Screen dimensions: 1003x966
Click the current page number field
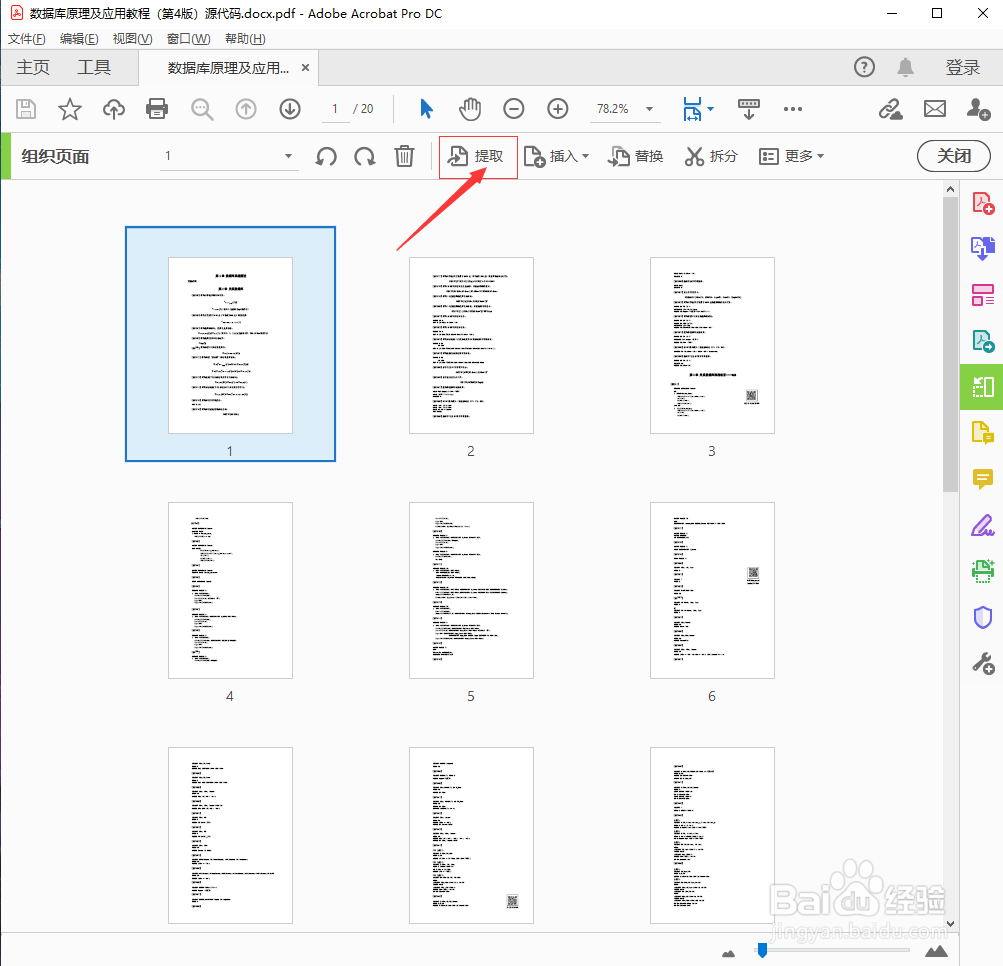335,109
